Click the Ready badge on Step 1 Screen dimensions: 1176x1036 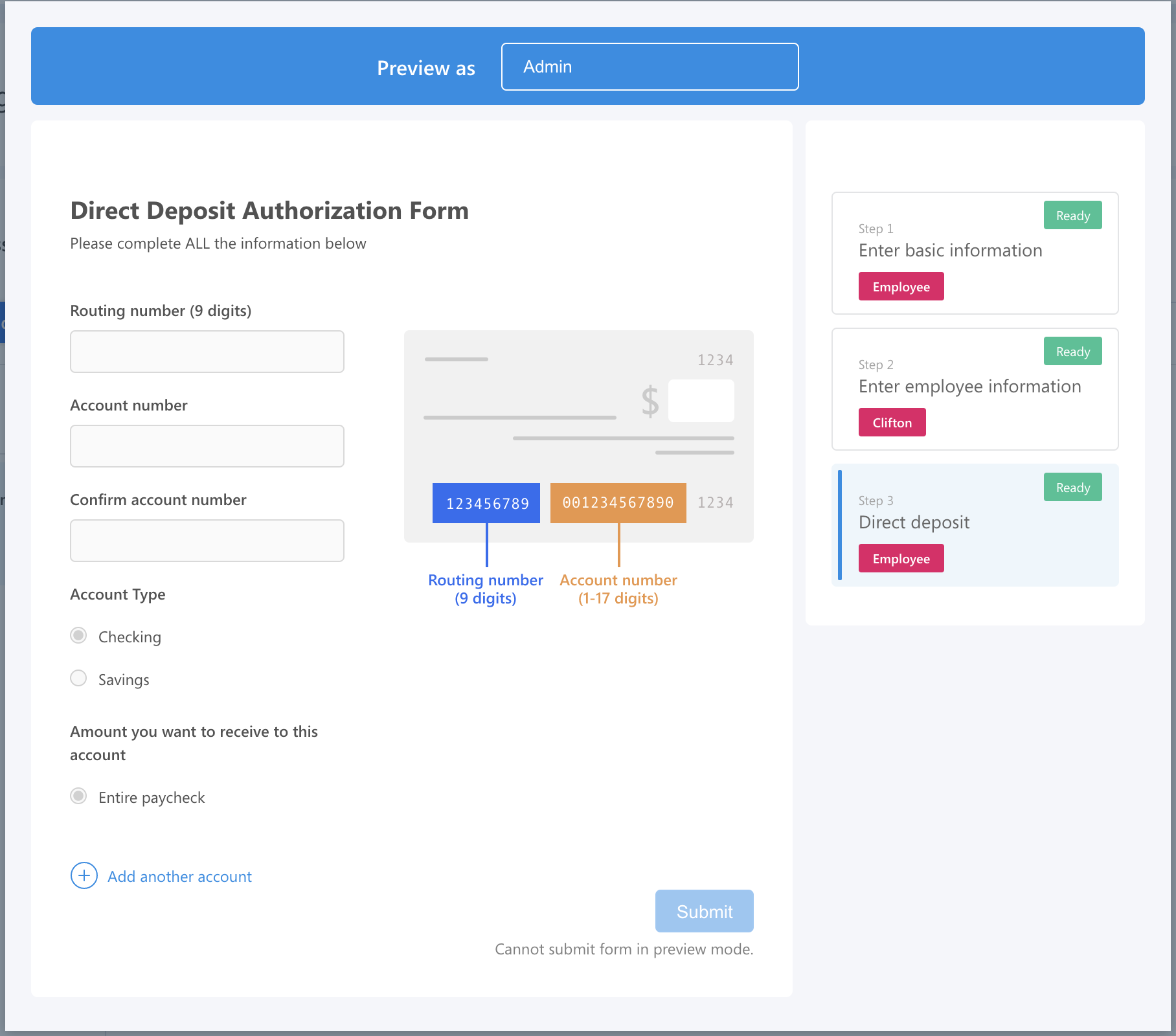click(1072, 216)
